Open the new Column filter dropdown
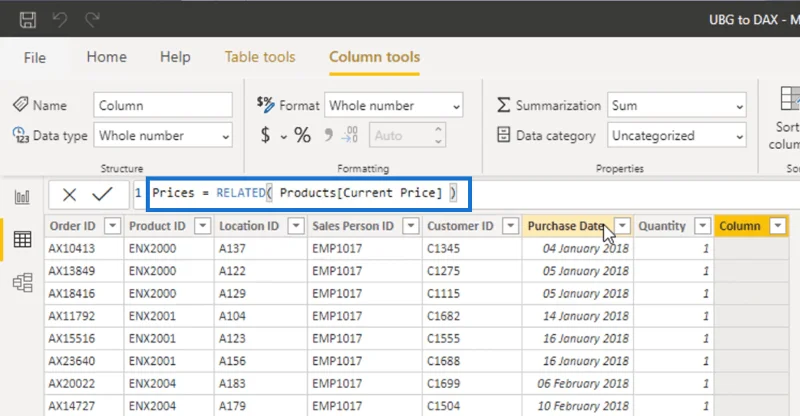 (x=778, y=226)
